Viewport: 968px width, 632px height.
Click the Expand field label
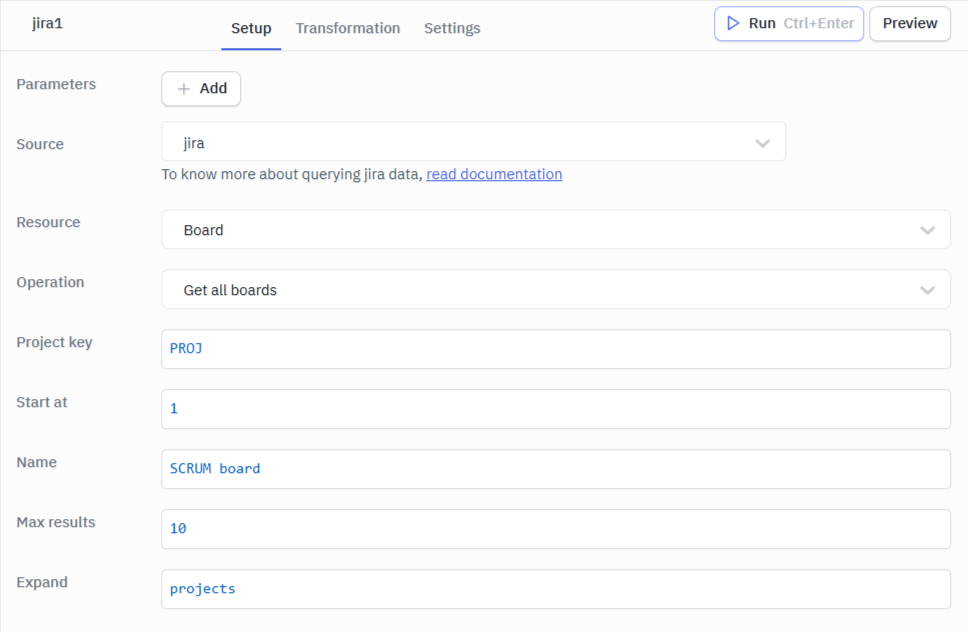click(x=42, y=582)
